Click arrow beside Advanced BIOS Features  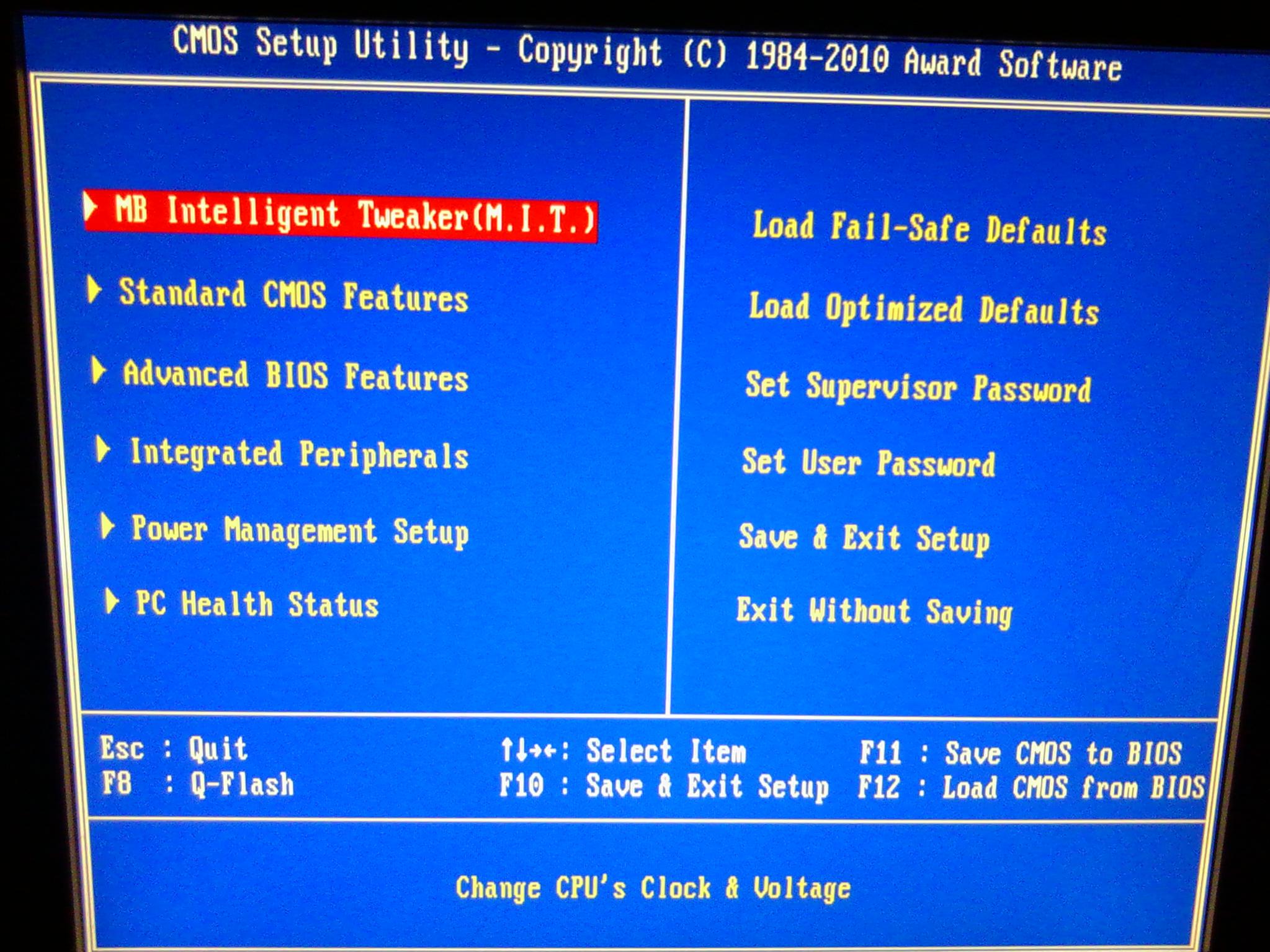[98, 370]
